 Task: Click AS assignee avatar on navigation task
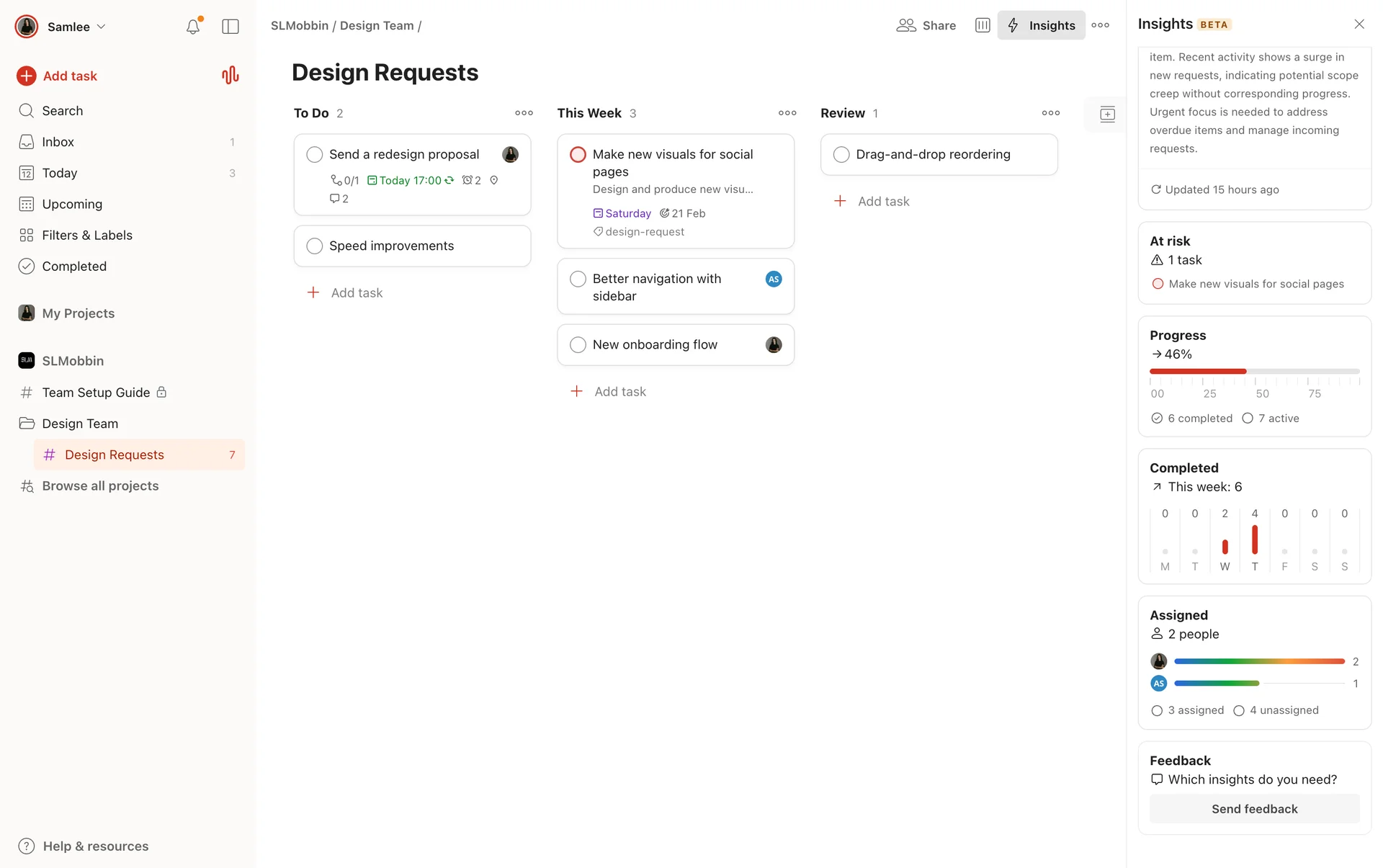(x=774, y=279)
